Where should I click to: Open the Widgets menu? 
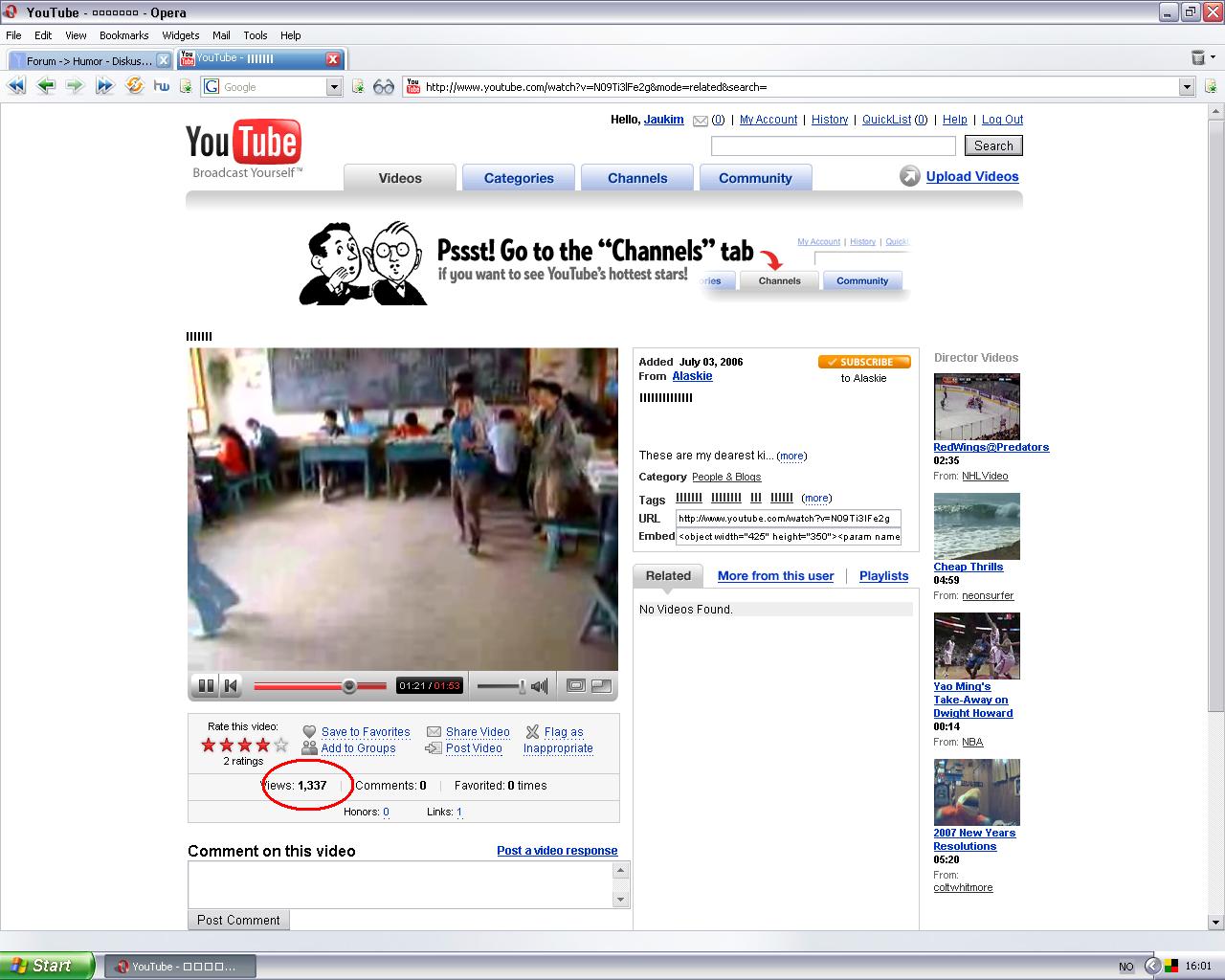pyautogui.click(x=181, y=35)
